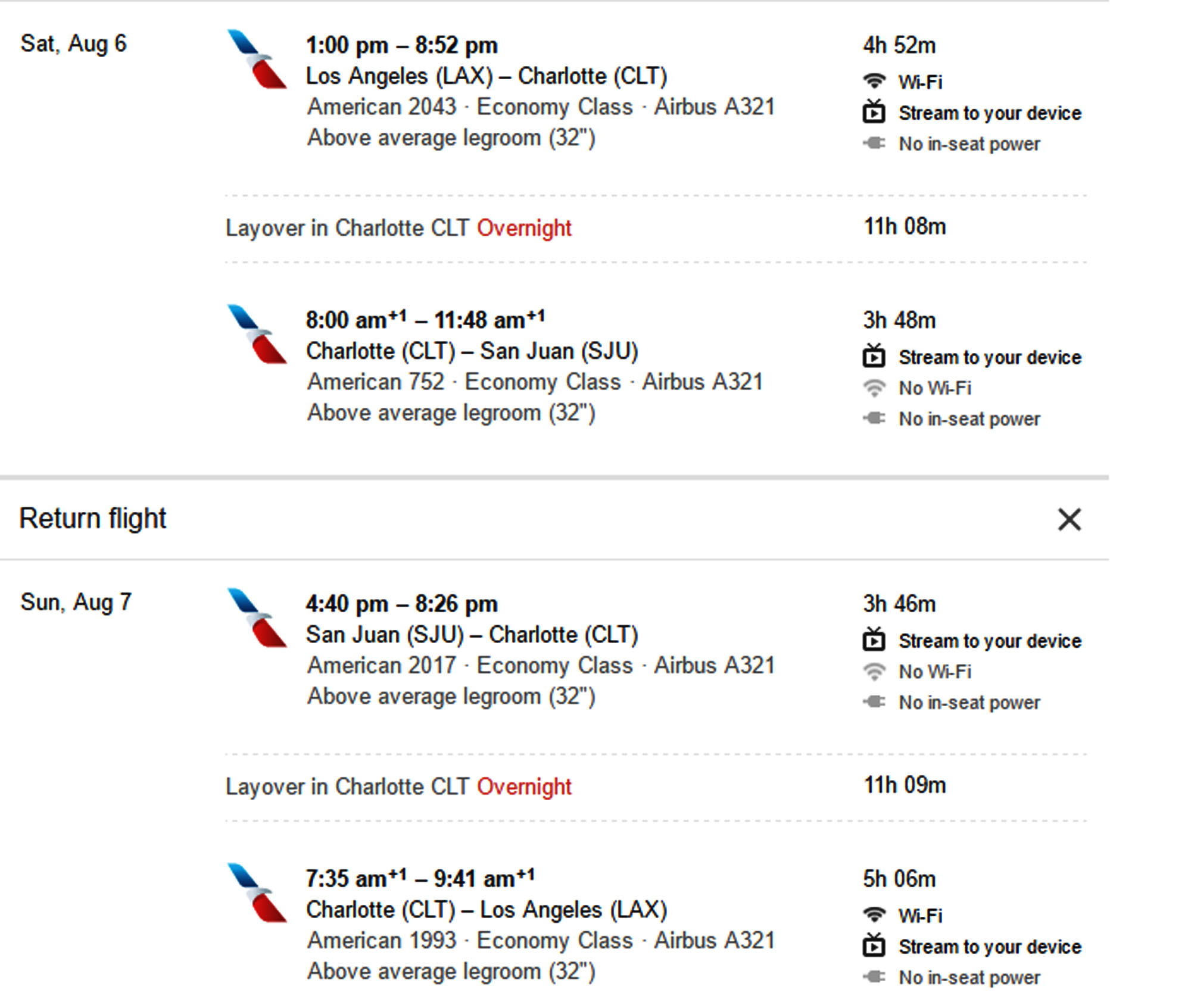Dismiss the Return flight section with the X
1191x1008 pixels.
click(x=1070, y=519)
